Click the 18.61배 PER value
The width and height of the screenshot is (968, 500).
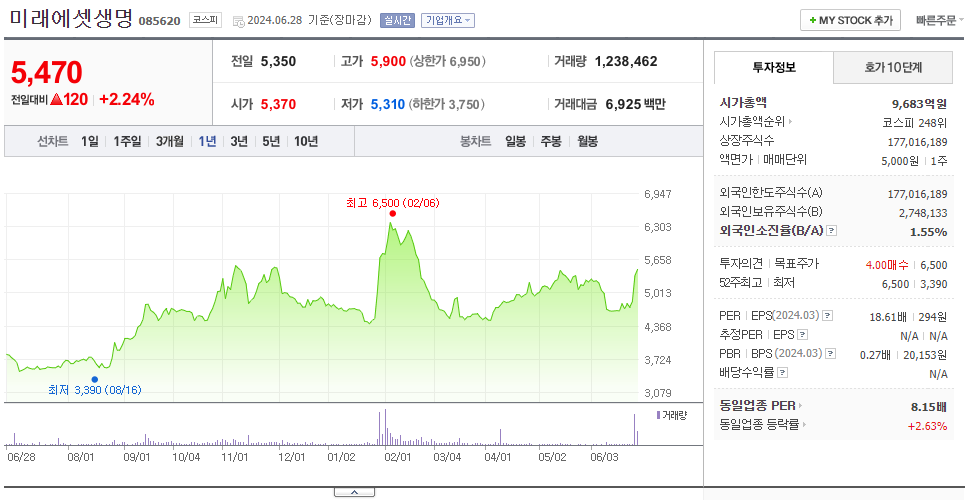tap(888, 317)
